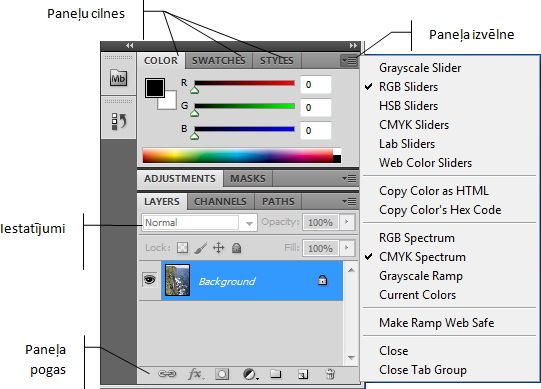Image resolution: width=541 pixels, height=389 pixels.
Task: Add a layer style with fx icon
Action: [x=196, y=374]
